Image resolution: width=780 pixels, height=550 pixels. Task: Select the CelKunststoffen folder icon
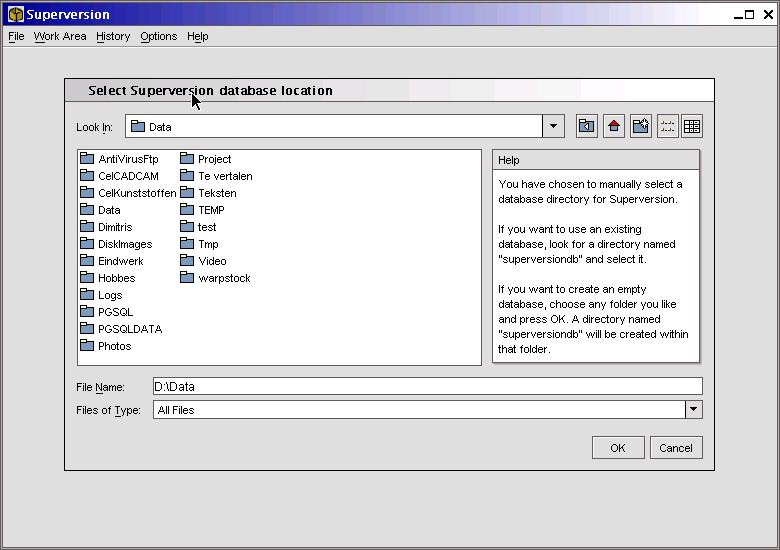pyautogui.click(x=87, y=192)
